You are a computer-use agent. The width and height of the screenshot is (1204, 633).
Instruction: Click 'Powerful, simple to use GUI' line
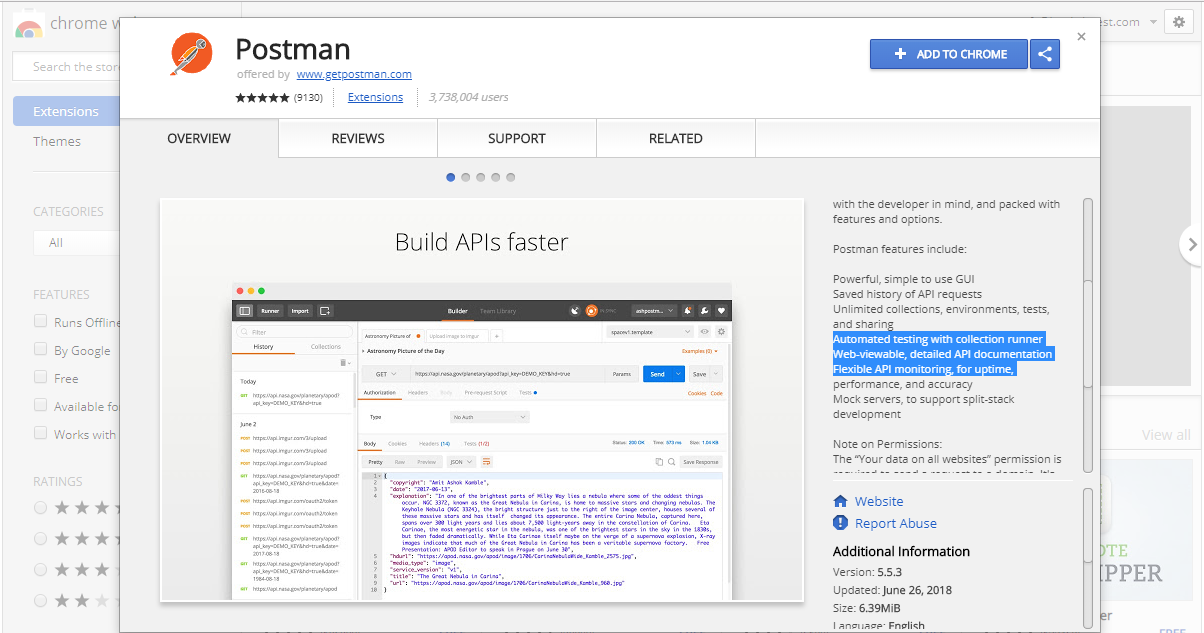coord(903,279)
